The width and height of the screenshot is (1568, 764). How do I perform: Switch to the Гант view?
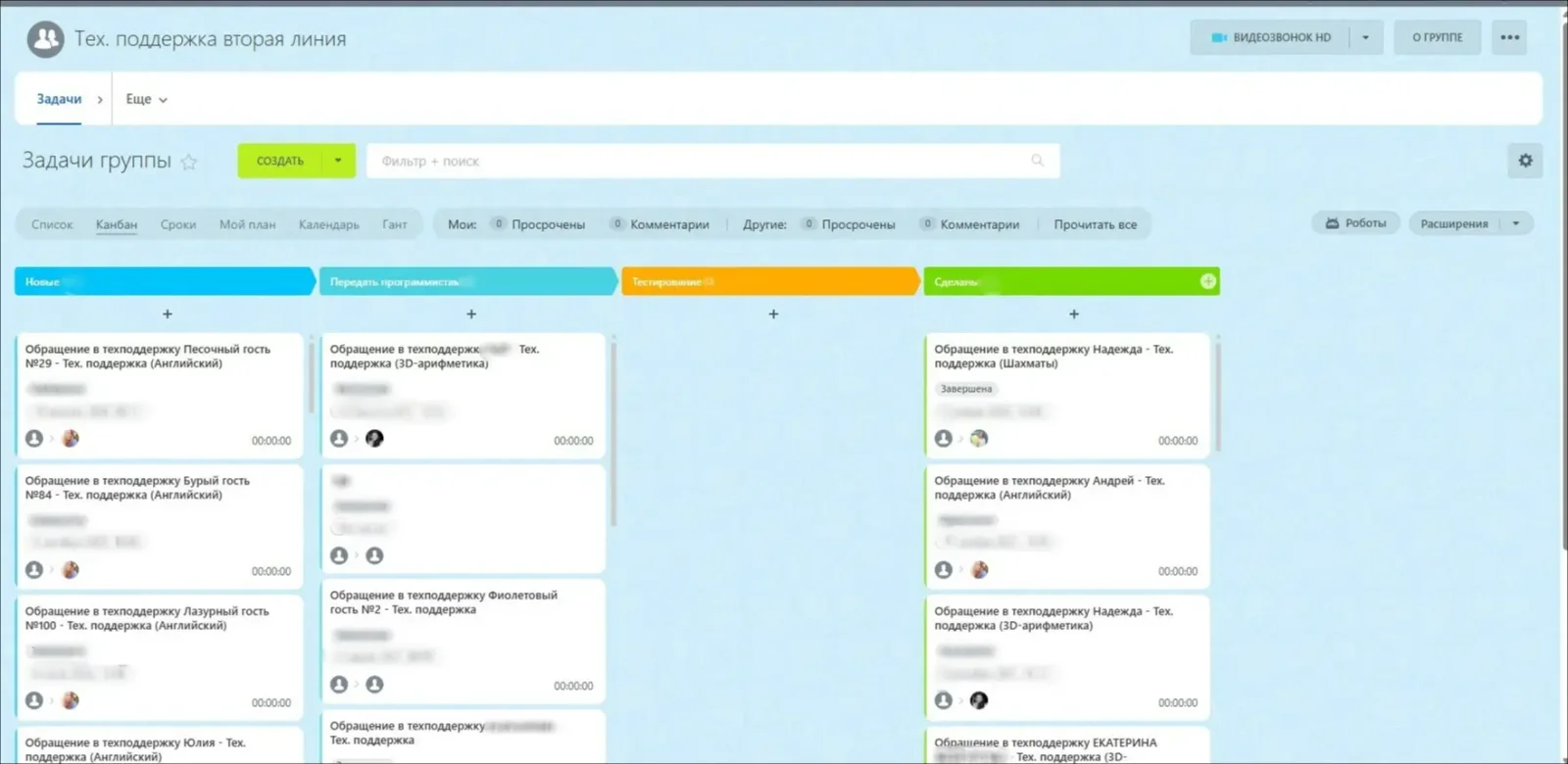(394, 224)
